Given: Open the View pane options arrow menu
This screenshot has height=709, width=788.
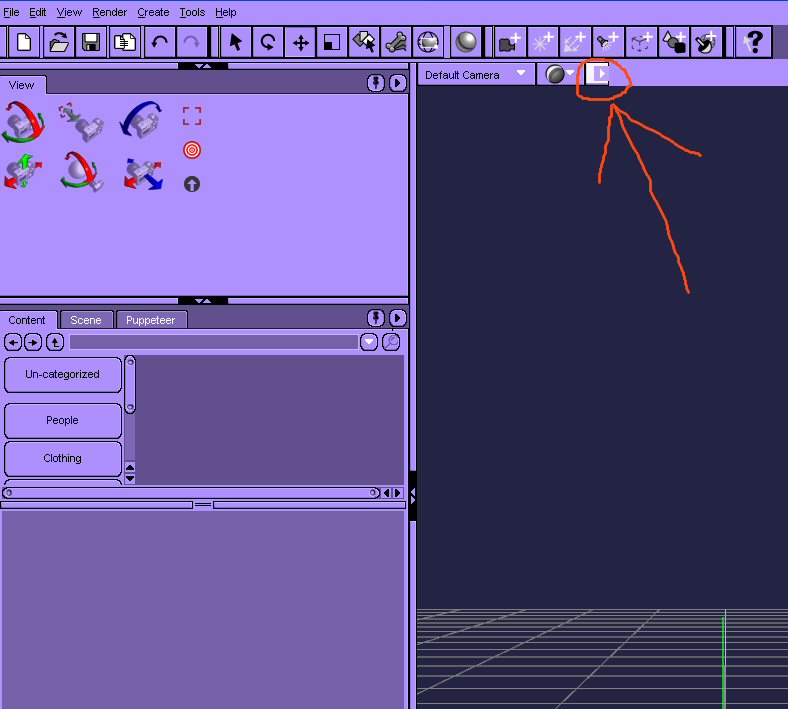Looking at the screenshot, I should click(398, 83).
